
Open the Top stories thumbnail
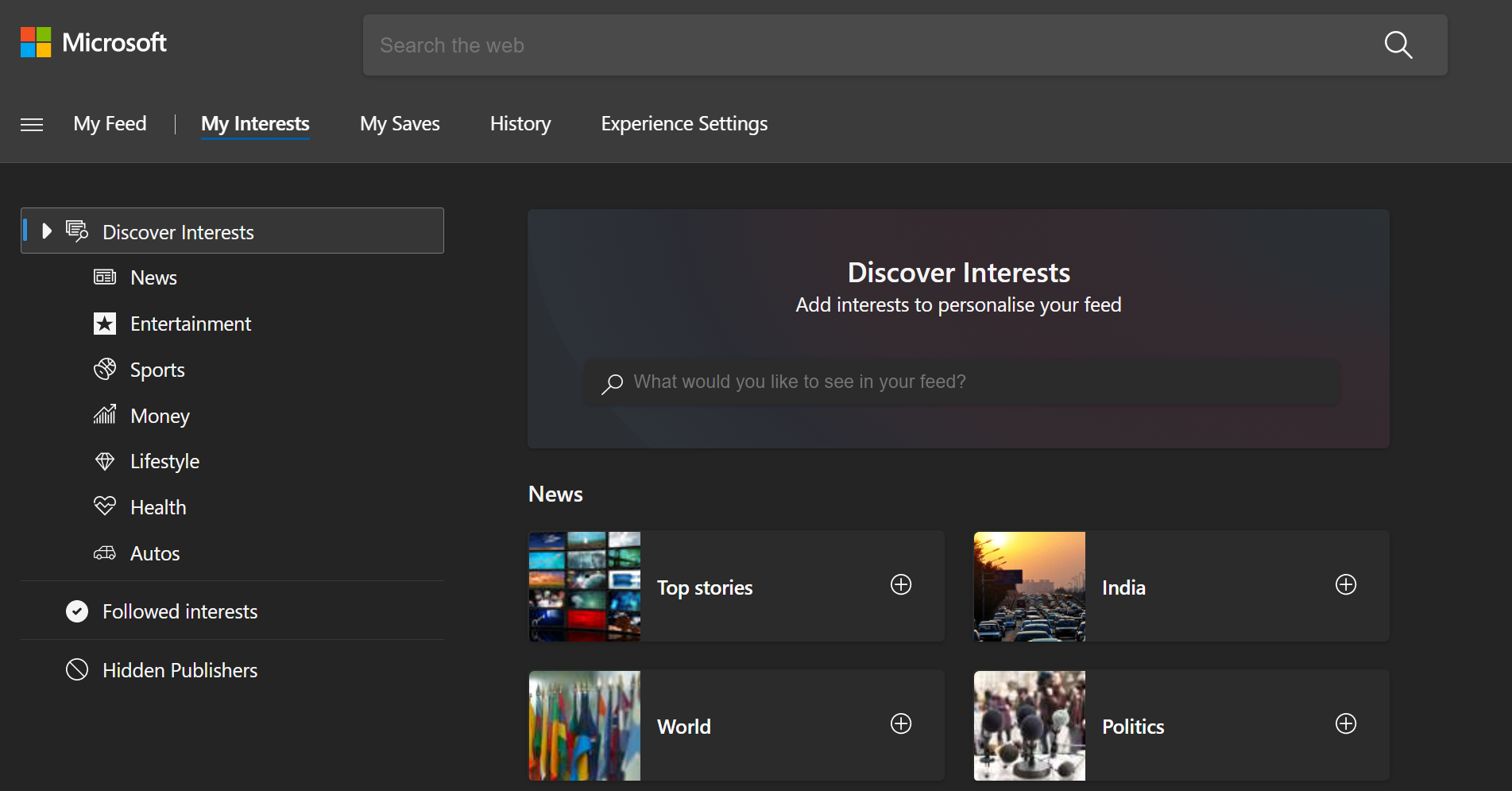click(x=585, y=587)
